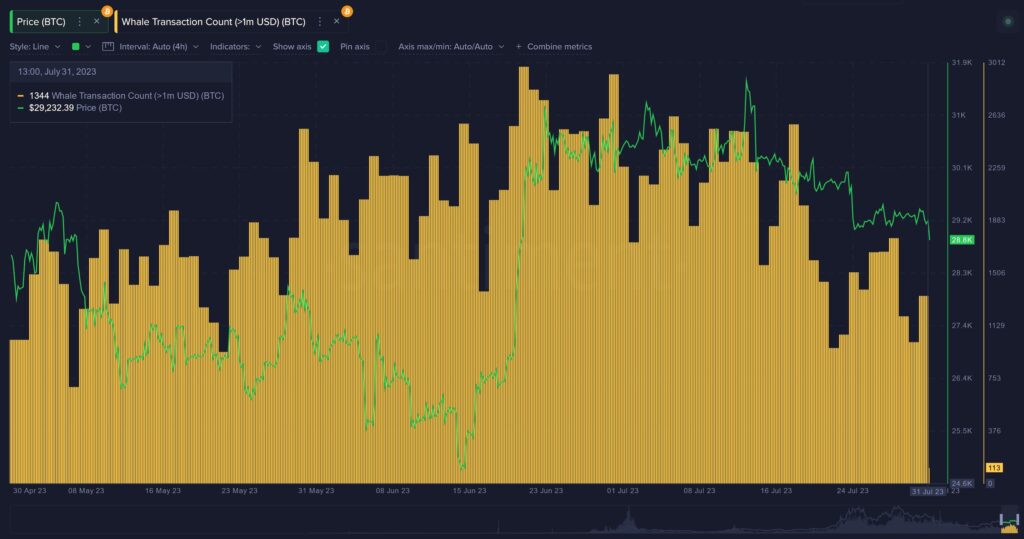Image resolution: width=1024 pixels, height=539 pixels.
Task: Select the Whale Transaction Count metric tab
Action: point(213,21)
